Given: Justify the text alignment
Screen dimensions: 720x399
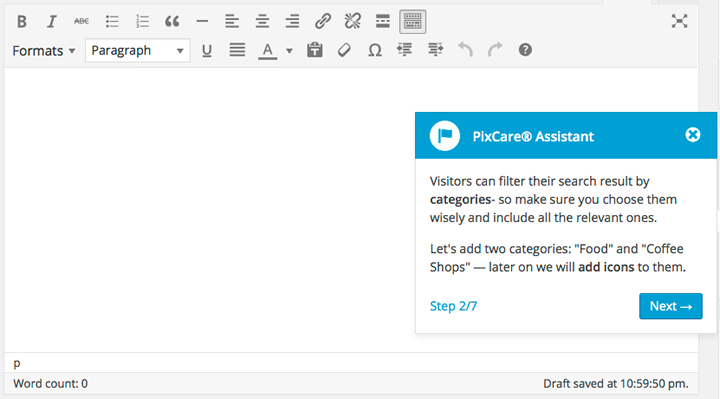Looking at the screenshot, I should [237, 50].
